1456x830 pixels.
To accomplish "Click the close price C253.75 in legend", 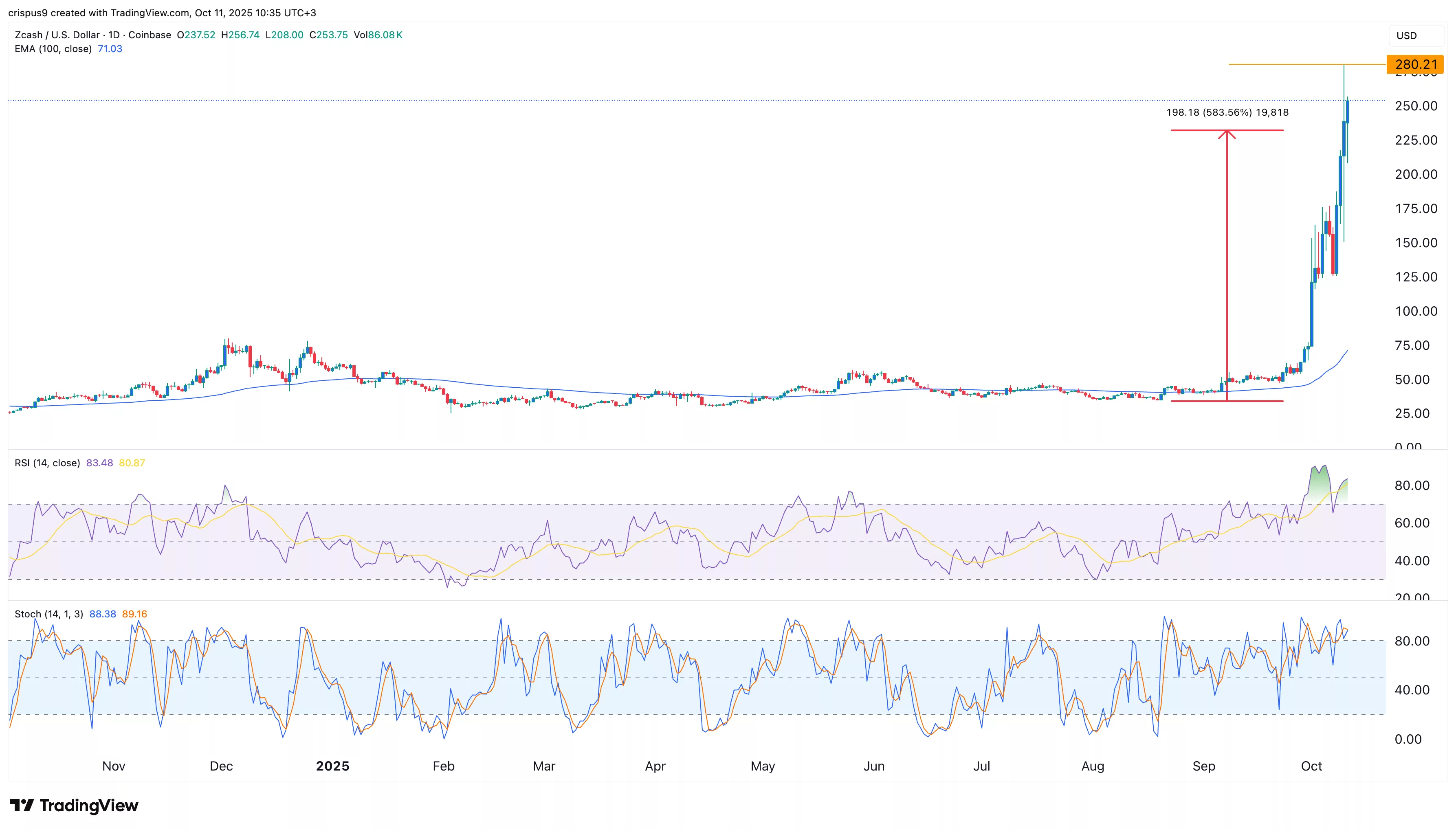I will click(328, 35).
